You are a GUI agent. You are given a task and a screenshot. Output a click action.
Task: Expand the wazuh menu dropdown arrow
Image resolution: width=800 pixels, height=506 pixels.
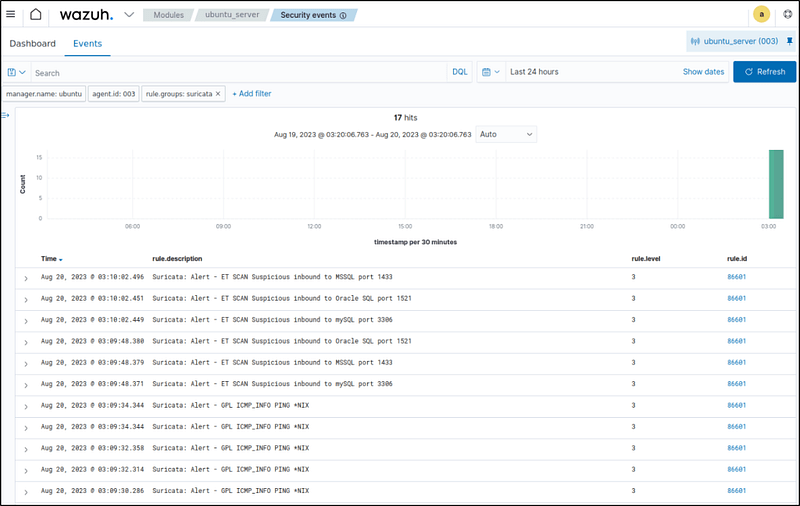129,14
